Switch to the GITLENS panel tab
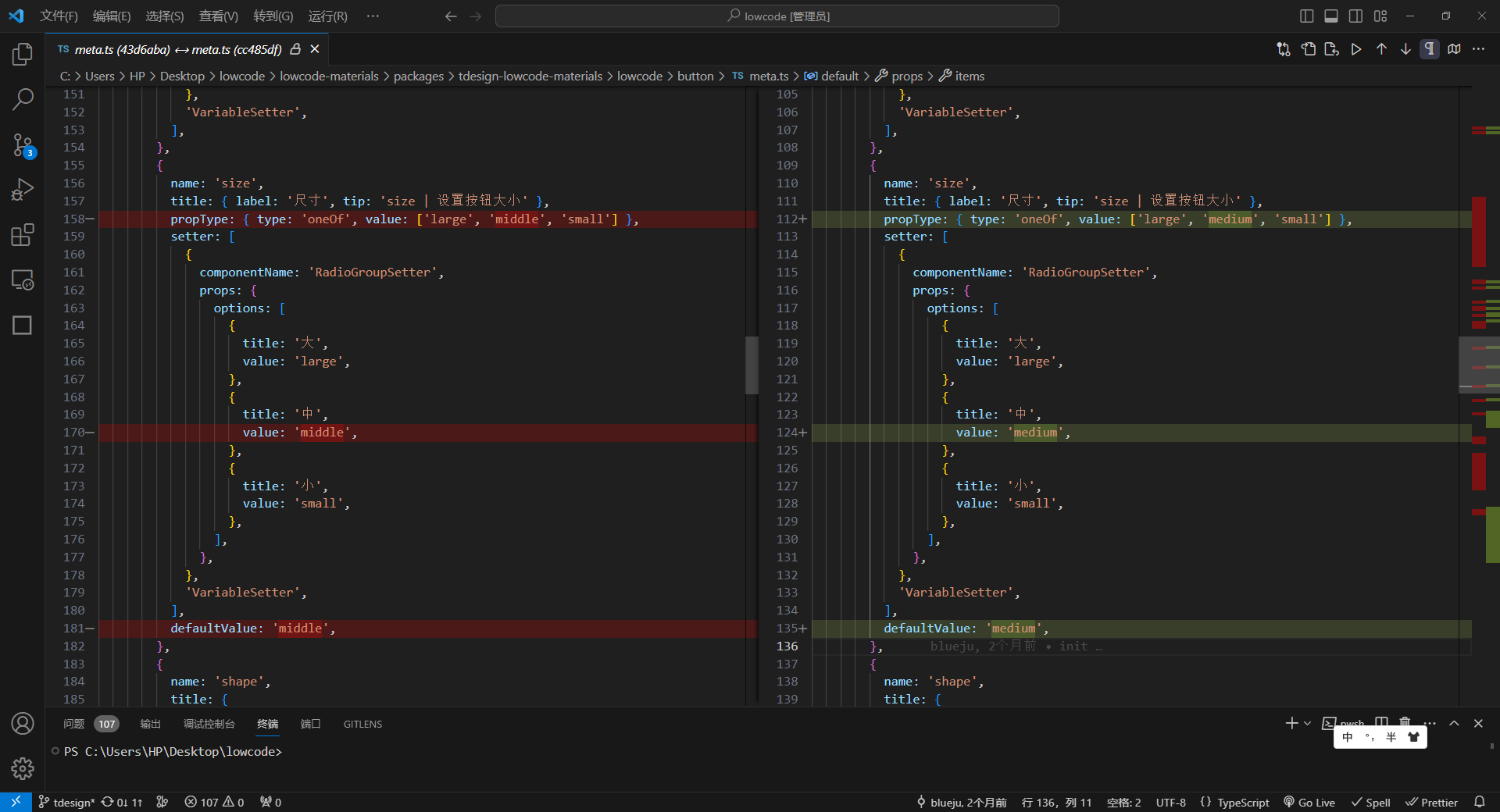 click(362, 724)
